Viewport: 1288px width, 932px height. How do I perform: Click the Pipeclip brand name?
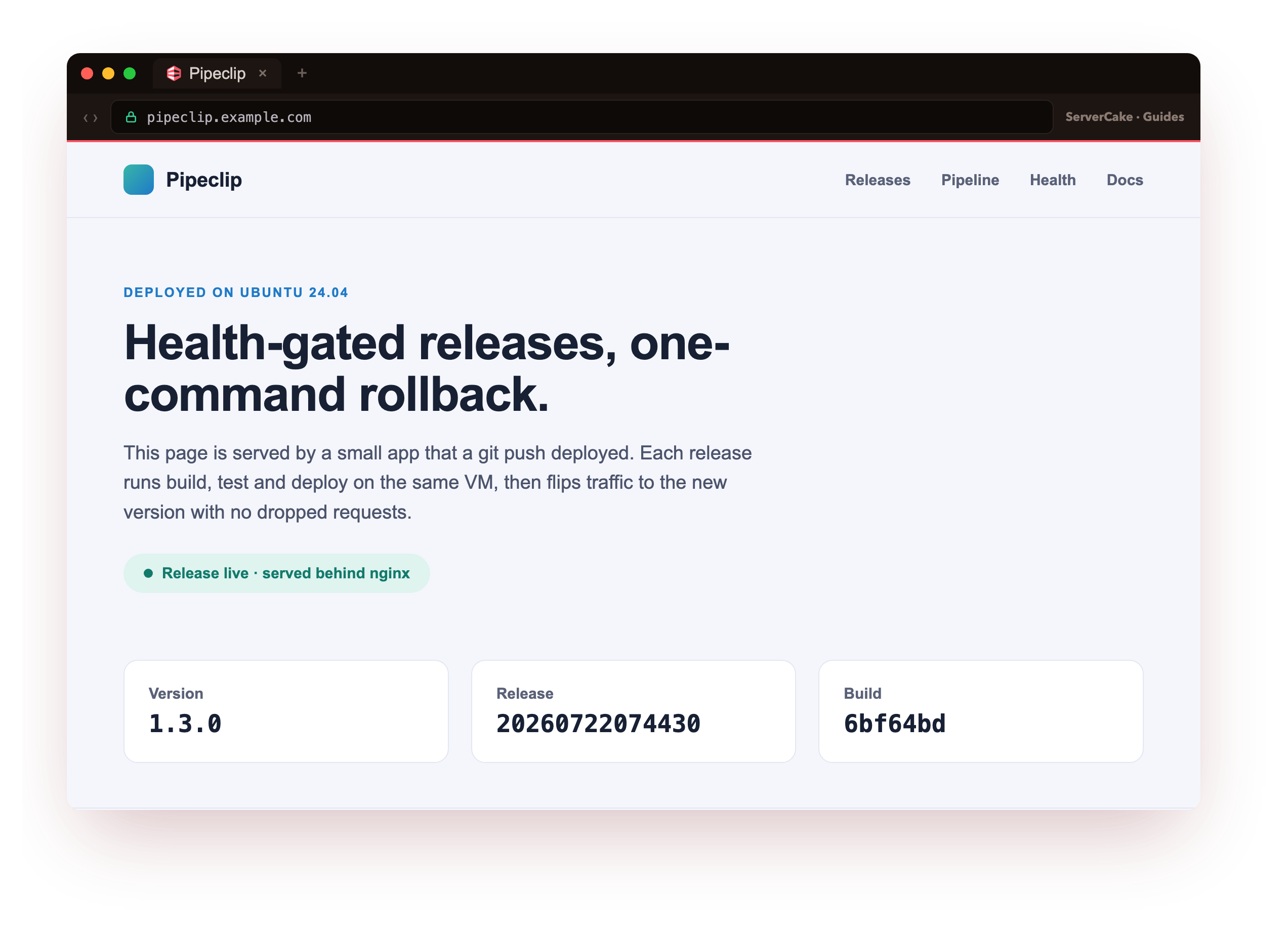click(204, 180)
